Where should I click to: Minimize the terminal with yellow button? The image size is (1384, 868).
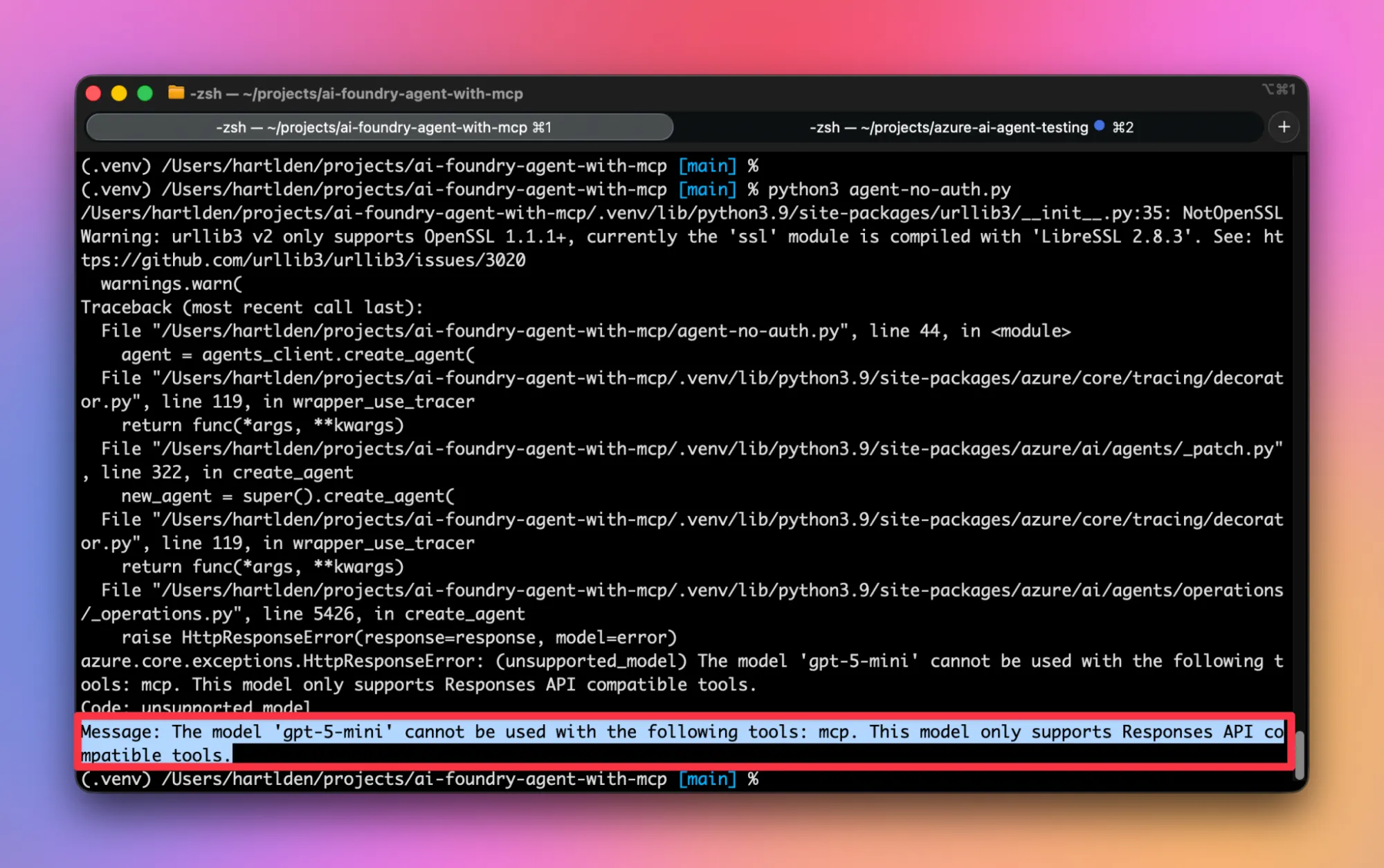coord(119,93)
